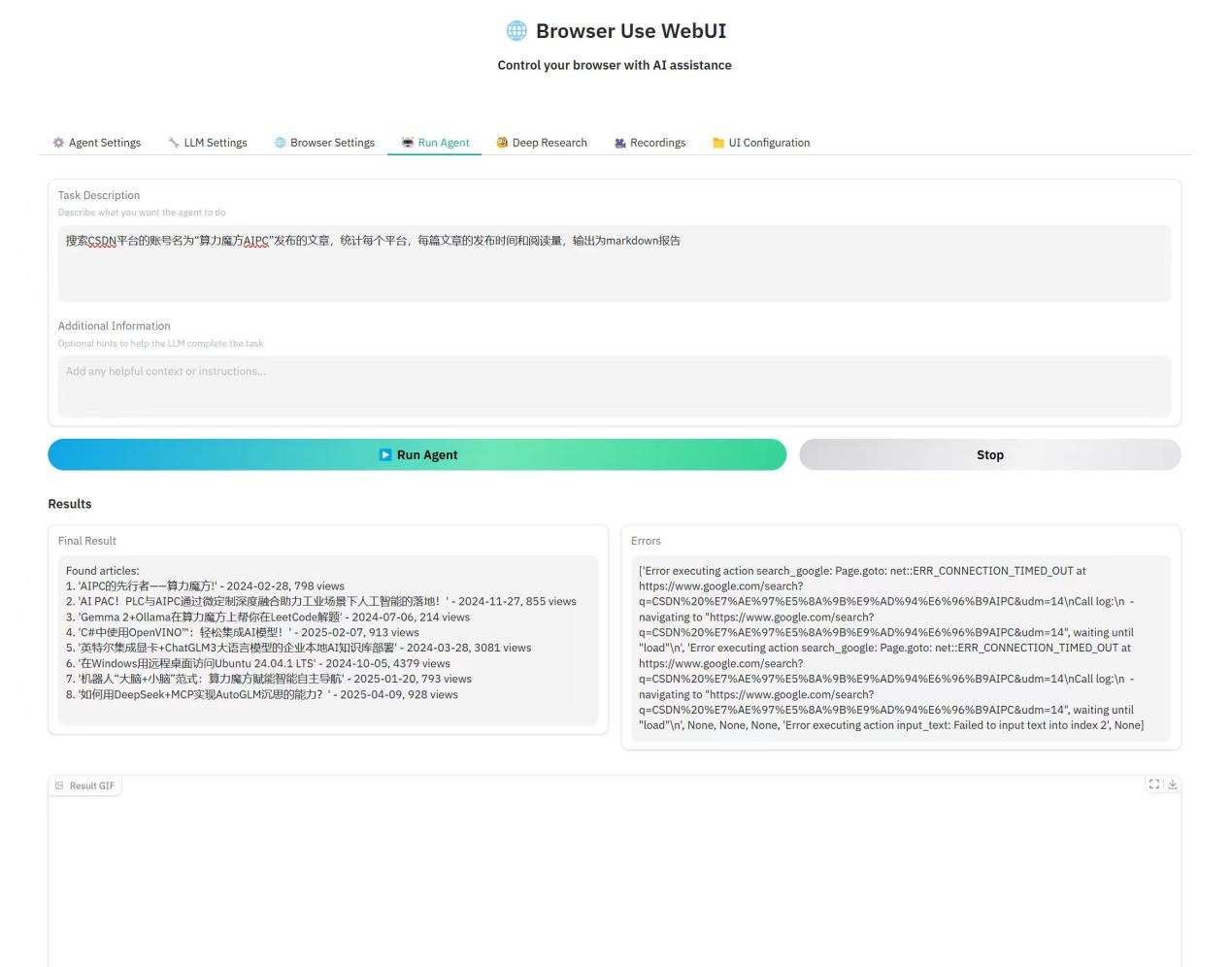This screenshot has width=1232, height=967.
Task: Go to the Recordings tab
Action: pos(649,143)
